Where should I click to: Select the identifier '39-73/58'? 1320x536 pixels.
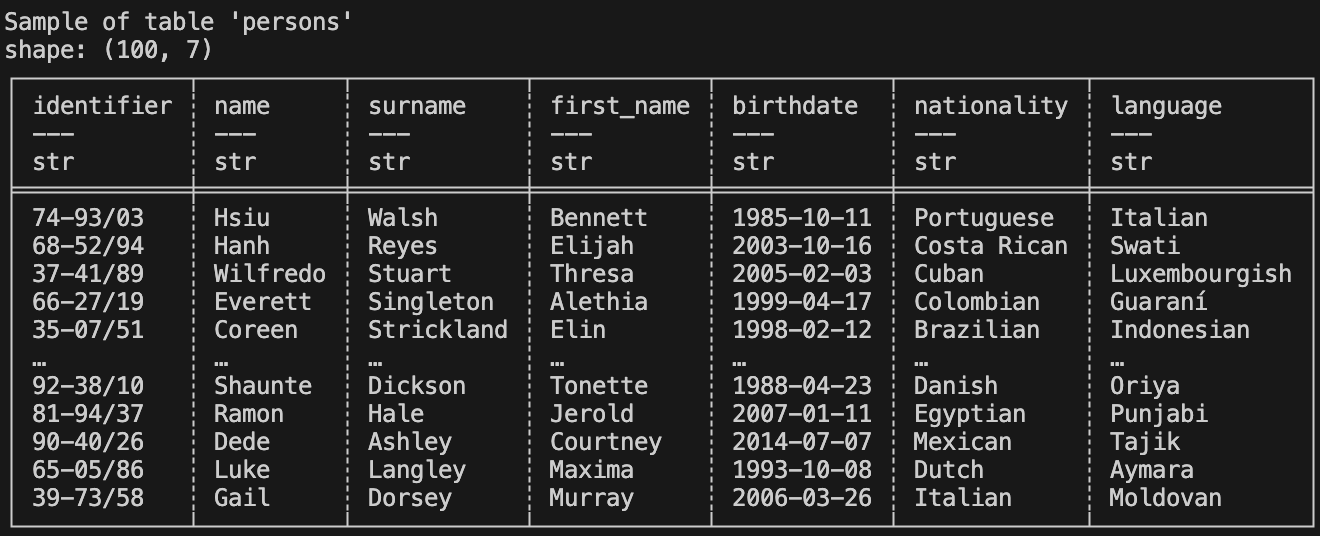tap(88, 498)
